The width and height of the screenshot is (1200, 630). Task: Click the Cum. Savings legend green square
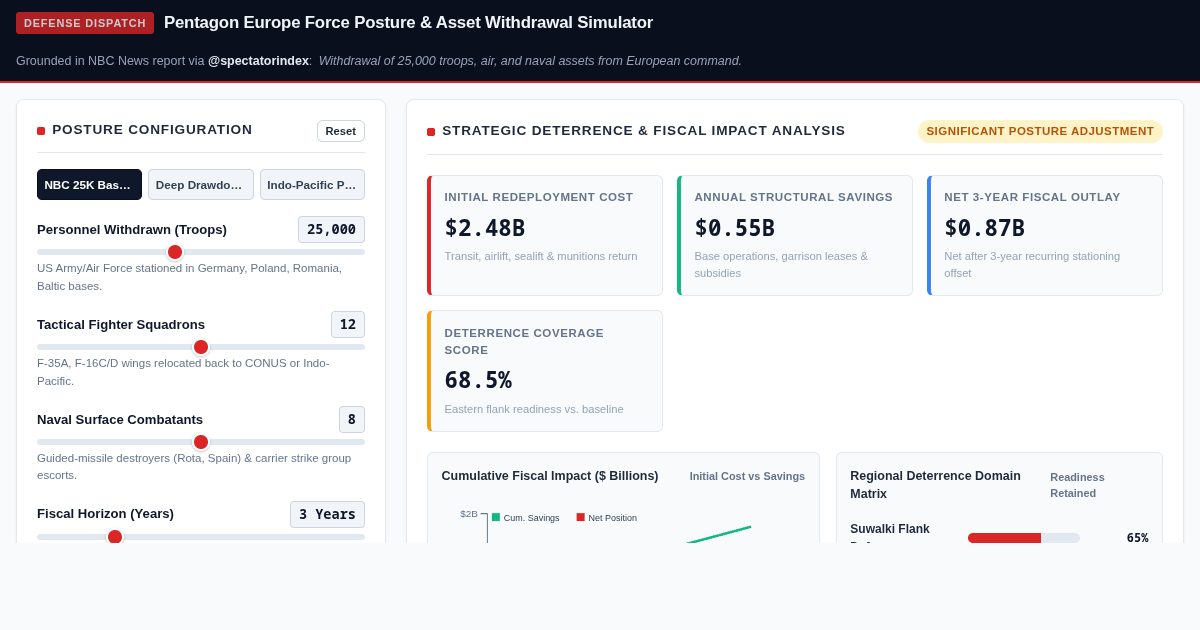(496, 517)
